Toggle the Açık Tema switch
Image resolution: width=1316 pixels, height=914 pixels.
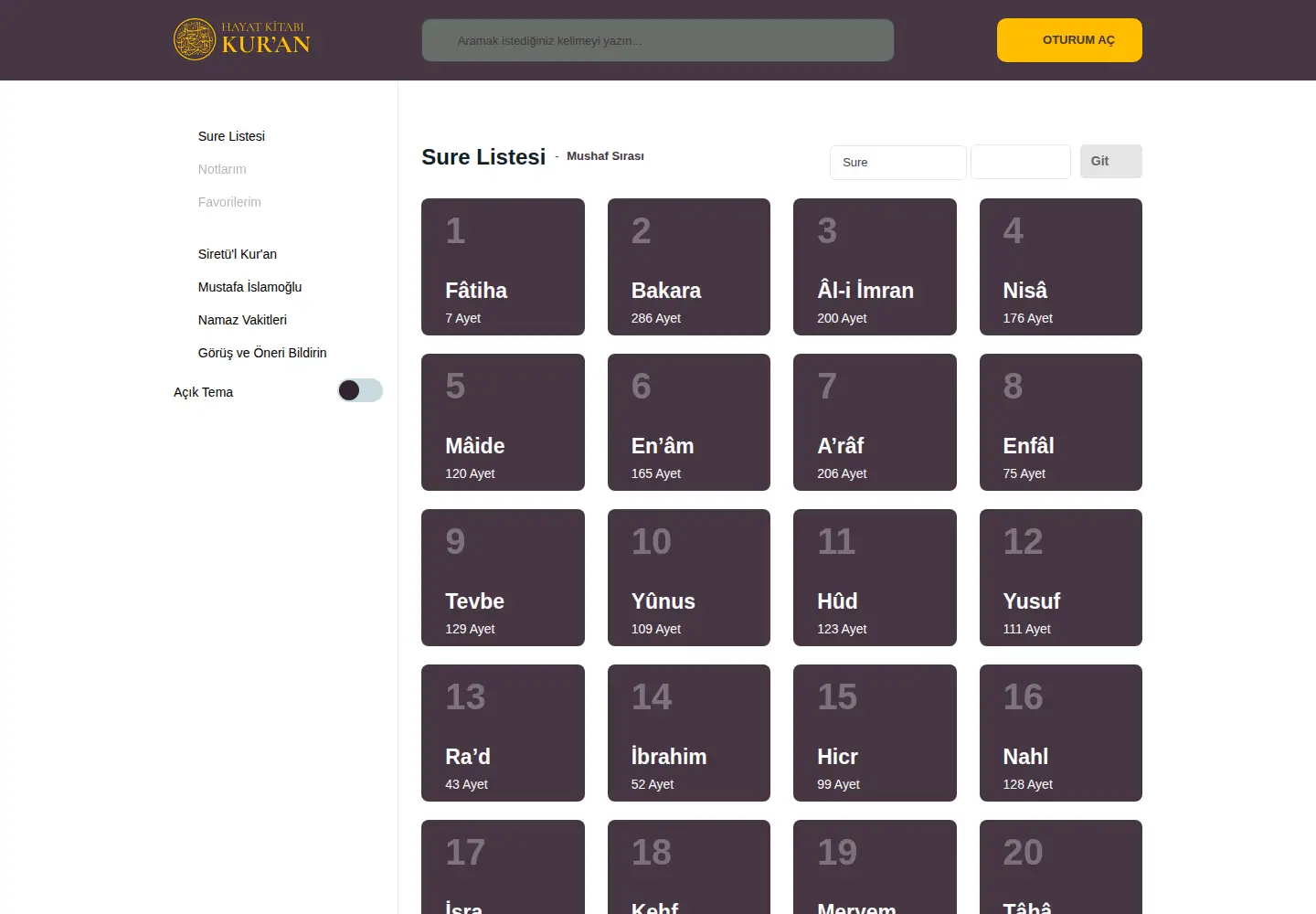coord(360,391)
